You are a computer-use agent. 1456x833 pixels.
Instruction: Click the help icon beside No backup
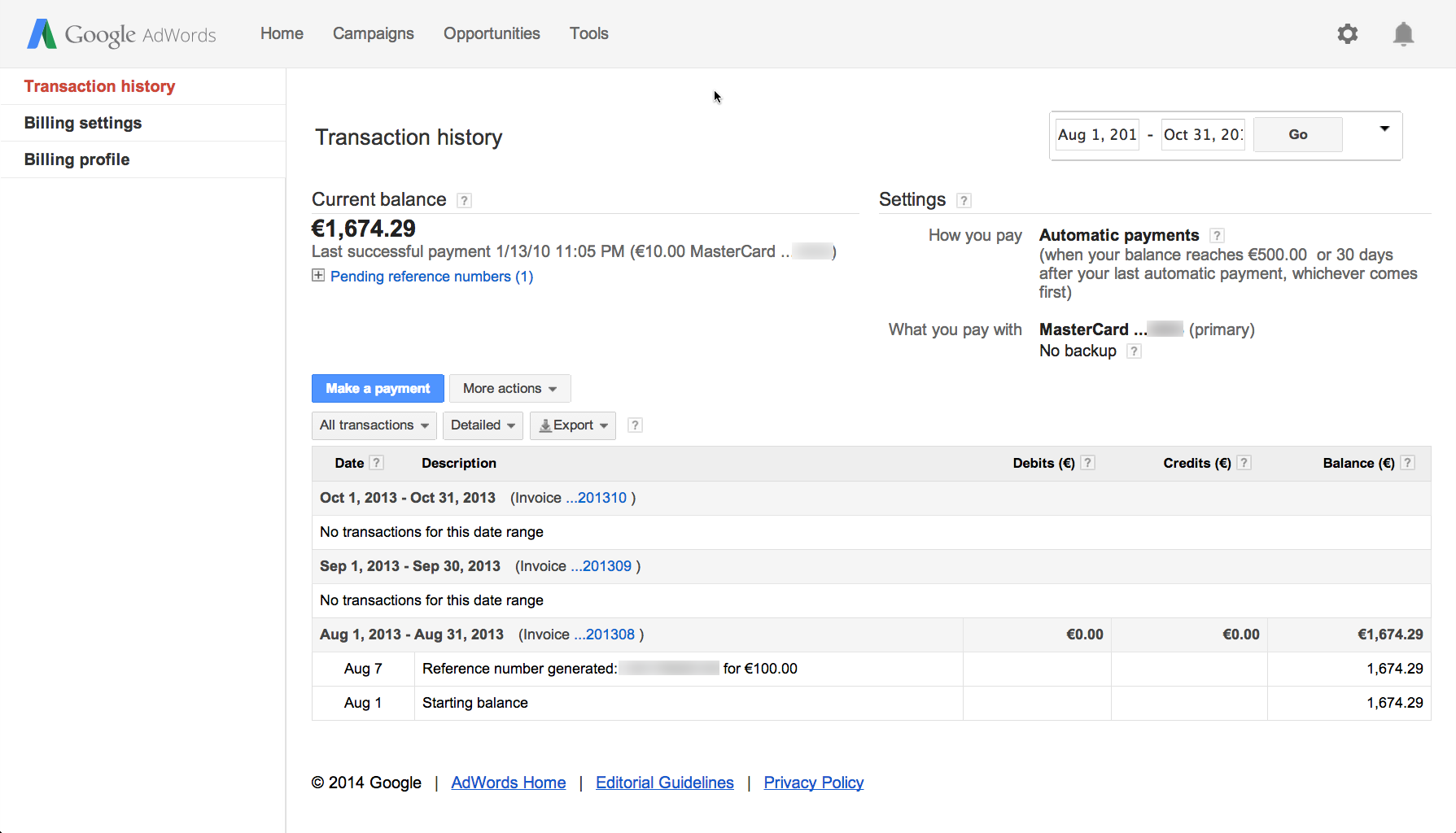[1135, 351]
